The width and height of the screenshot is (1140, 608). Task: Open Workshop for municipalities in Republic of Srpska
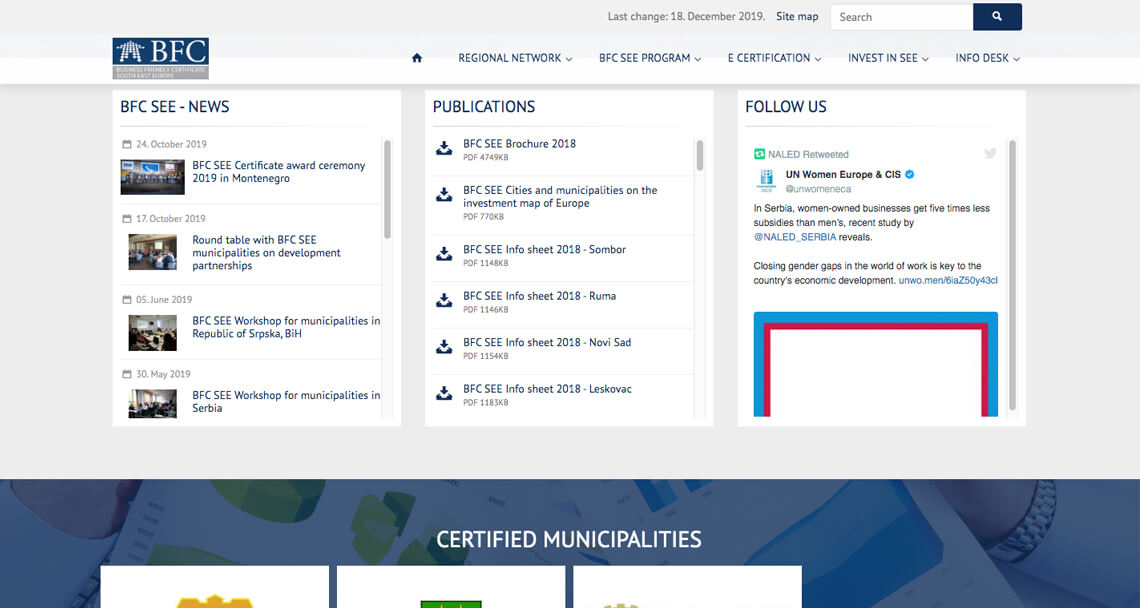click(x=286, y=327)
